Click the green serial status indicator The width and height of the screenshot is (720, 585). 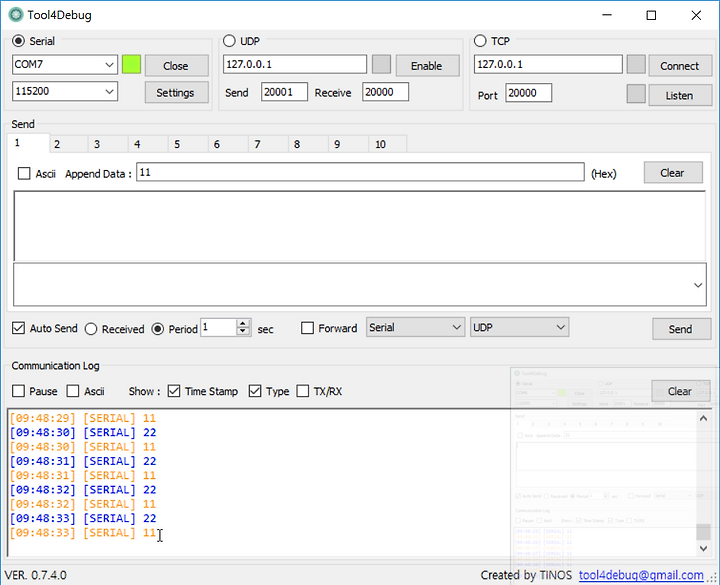(x=131, y=65)
